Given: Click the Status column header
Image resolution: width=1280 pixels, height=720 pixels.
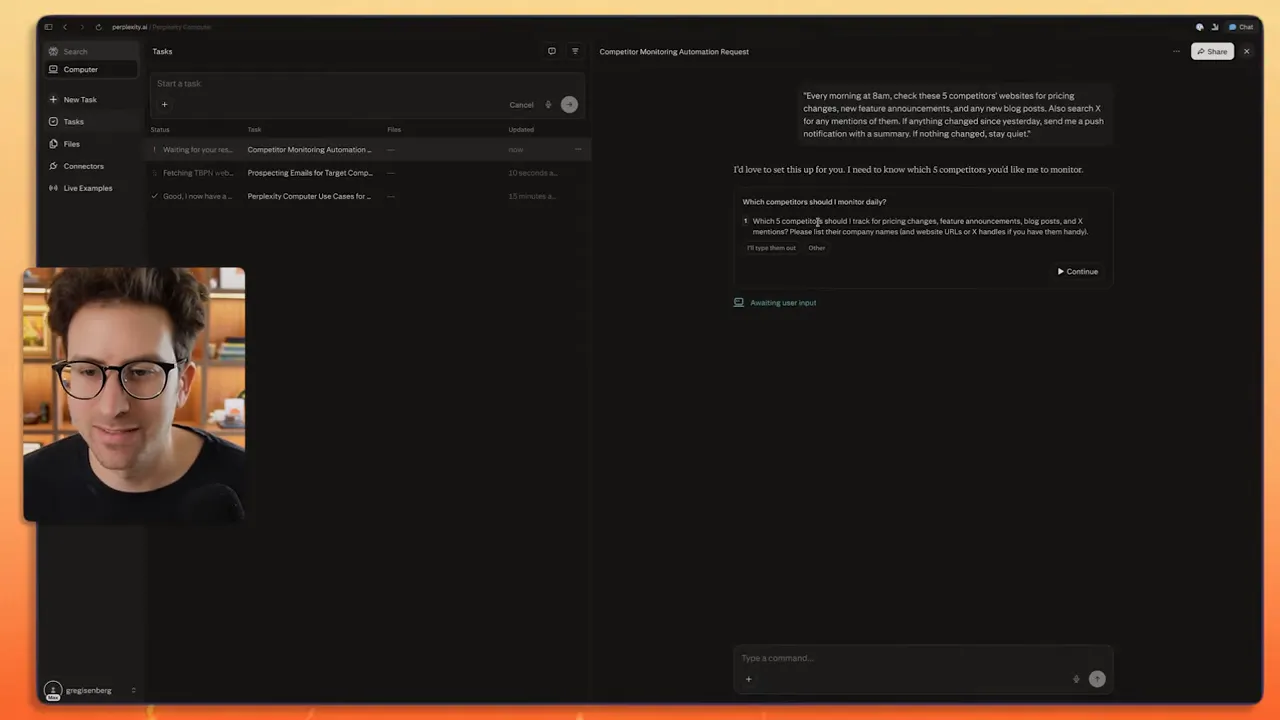Looking at the screenshot, I should point(160,130).
